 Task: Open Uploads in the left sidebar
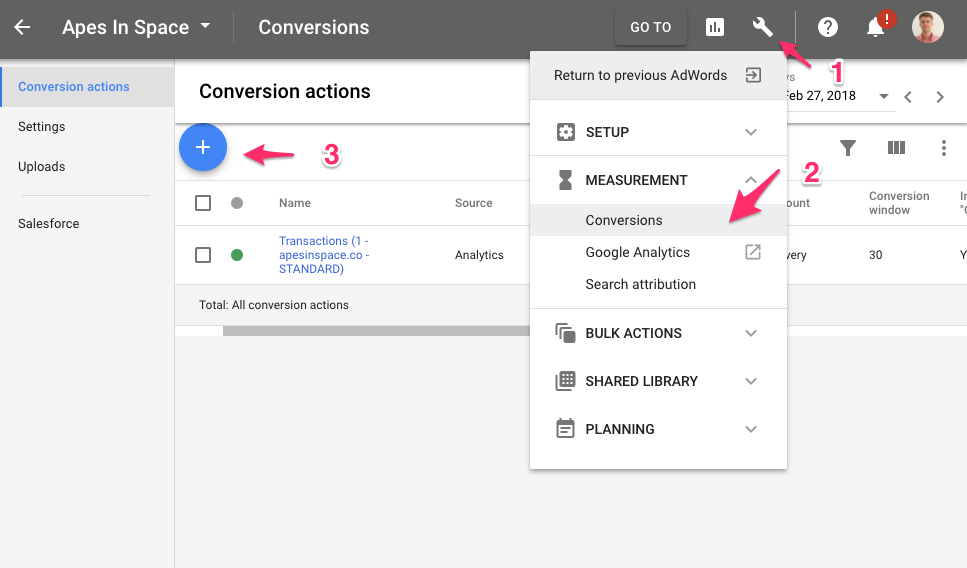coord(41,167)
